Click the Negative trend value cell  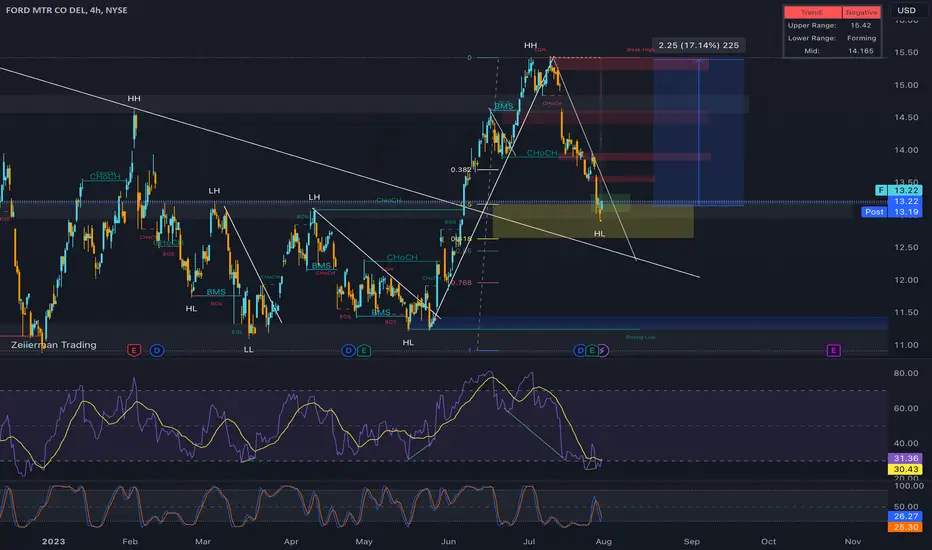[x=861, y=12]
